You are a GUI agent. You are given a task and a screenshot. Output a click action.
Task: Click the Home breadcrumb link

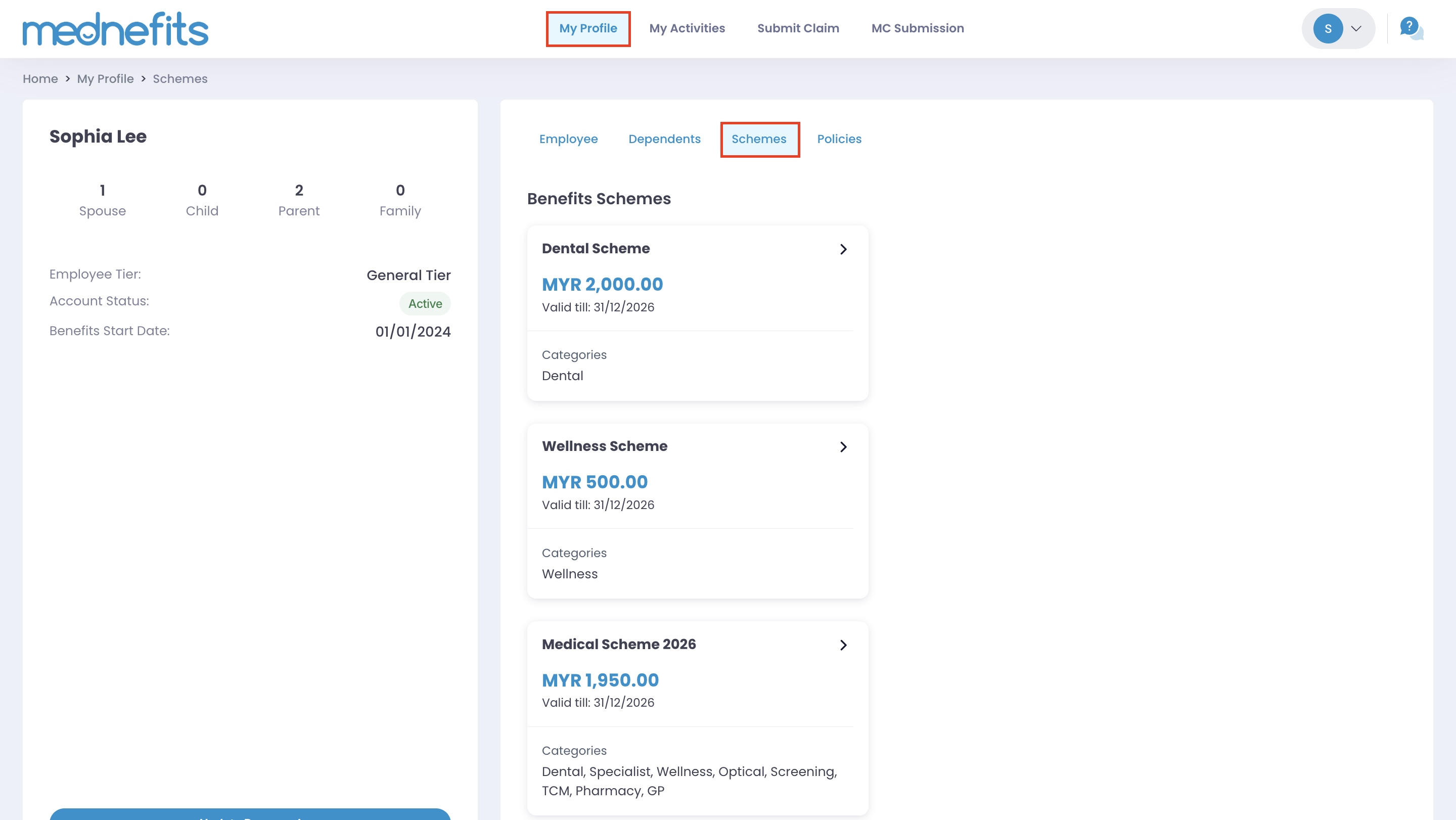[x=40, y=78]
